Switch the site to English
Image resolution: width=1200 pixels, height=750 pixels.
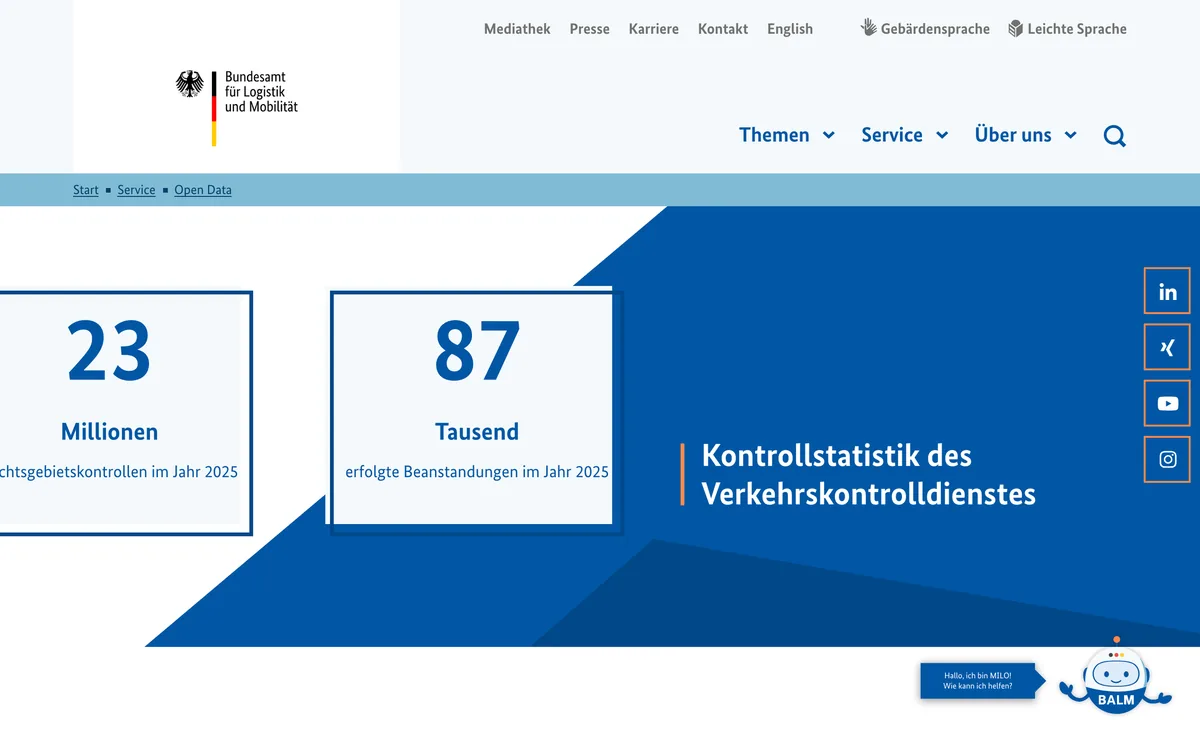tap(790, 29)
